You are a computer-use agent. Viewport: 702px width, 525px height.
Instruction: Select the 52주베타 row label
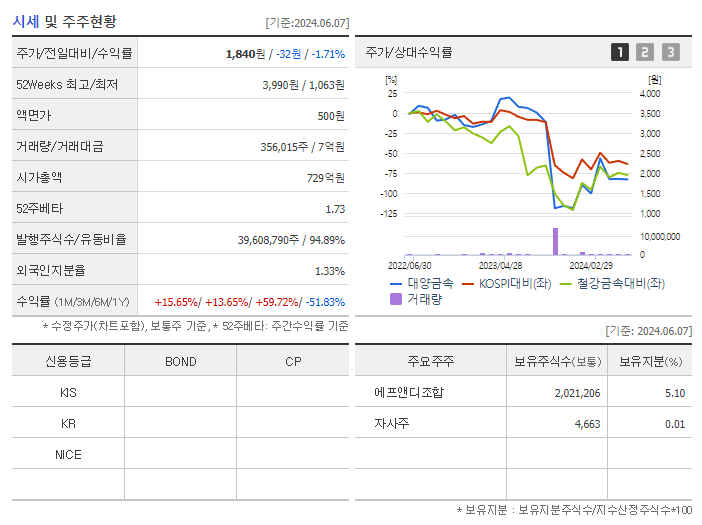[x=39, y=209]
